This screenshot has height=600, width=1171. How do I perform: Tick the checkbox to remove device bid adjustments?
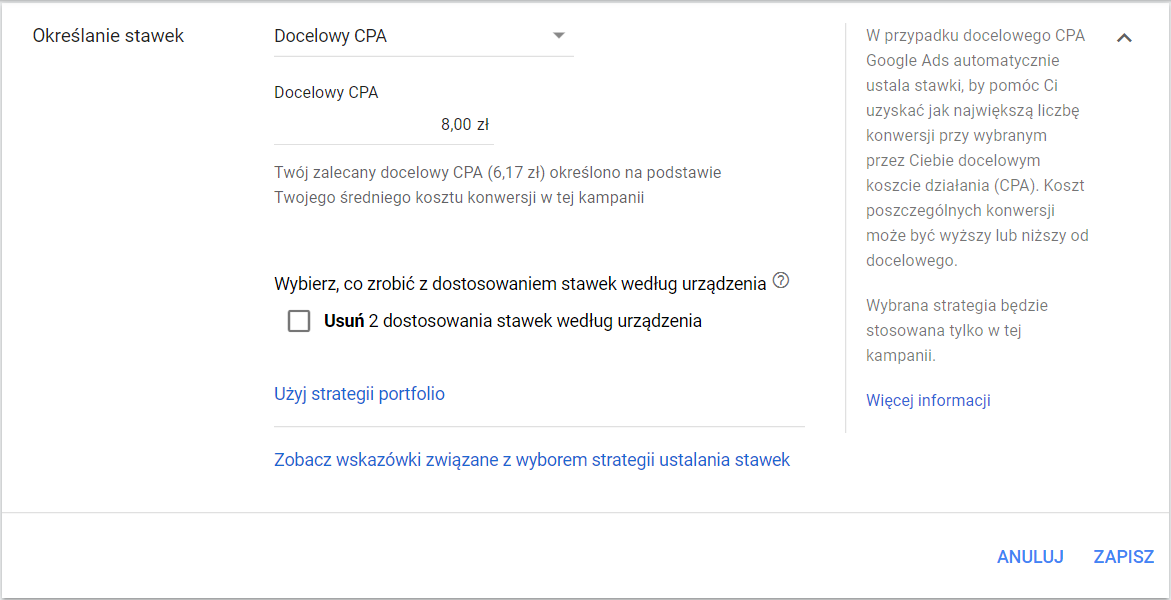point(298,321)
